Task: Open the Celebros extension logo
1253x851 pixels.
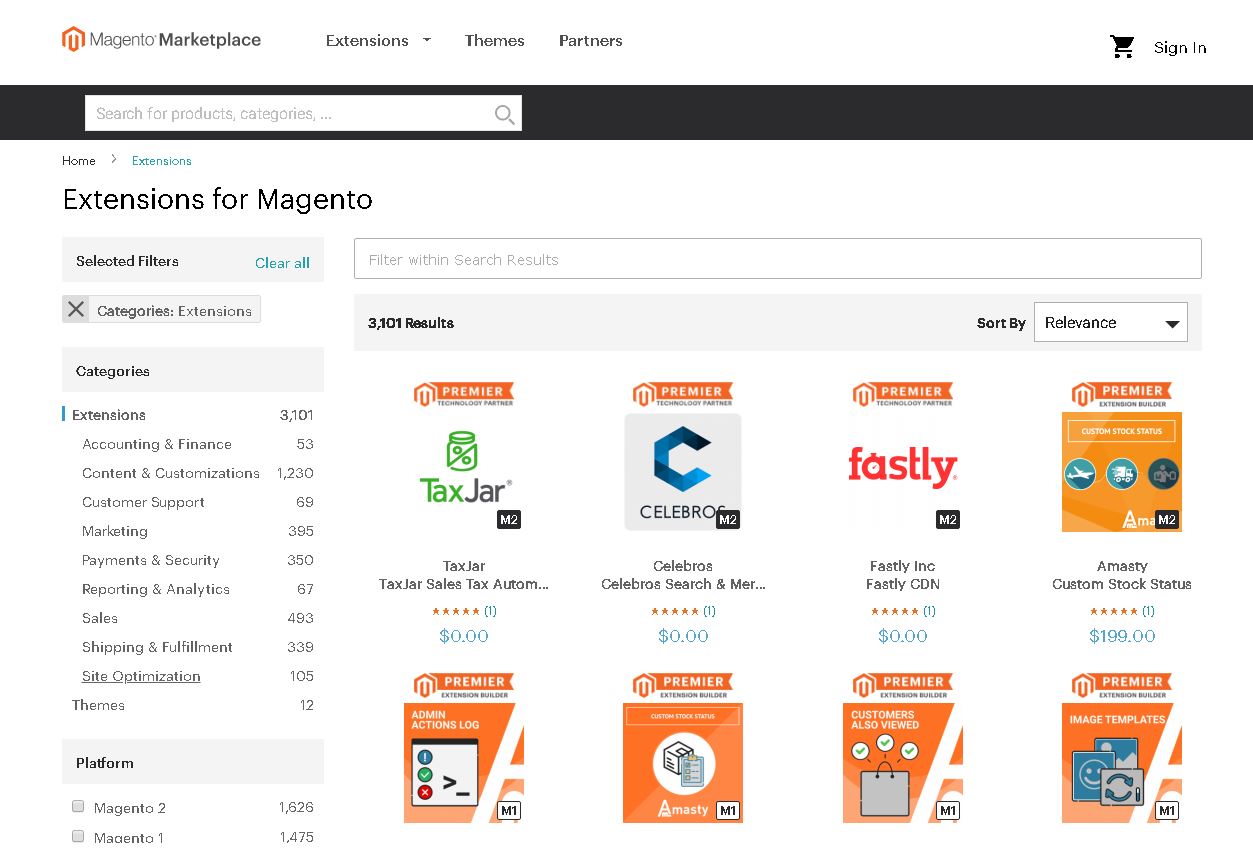Action: [x=683, y=472]
